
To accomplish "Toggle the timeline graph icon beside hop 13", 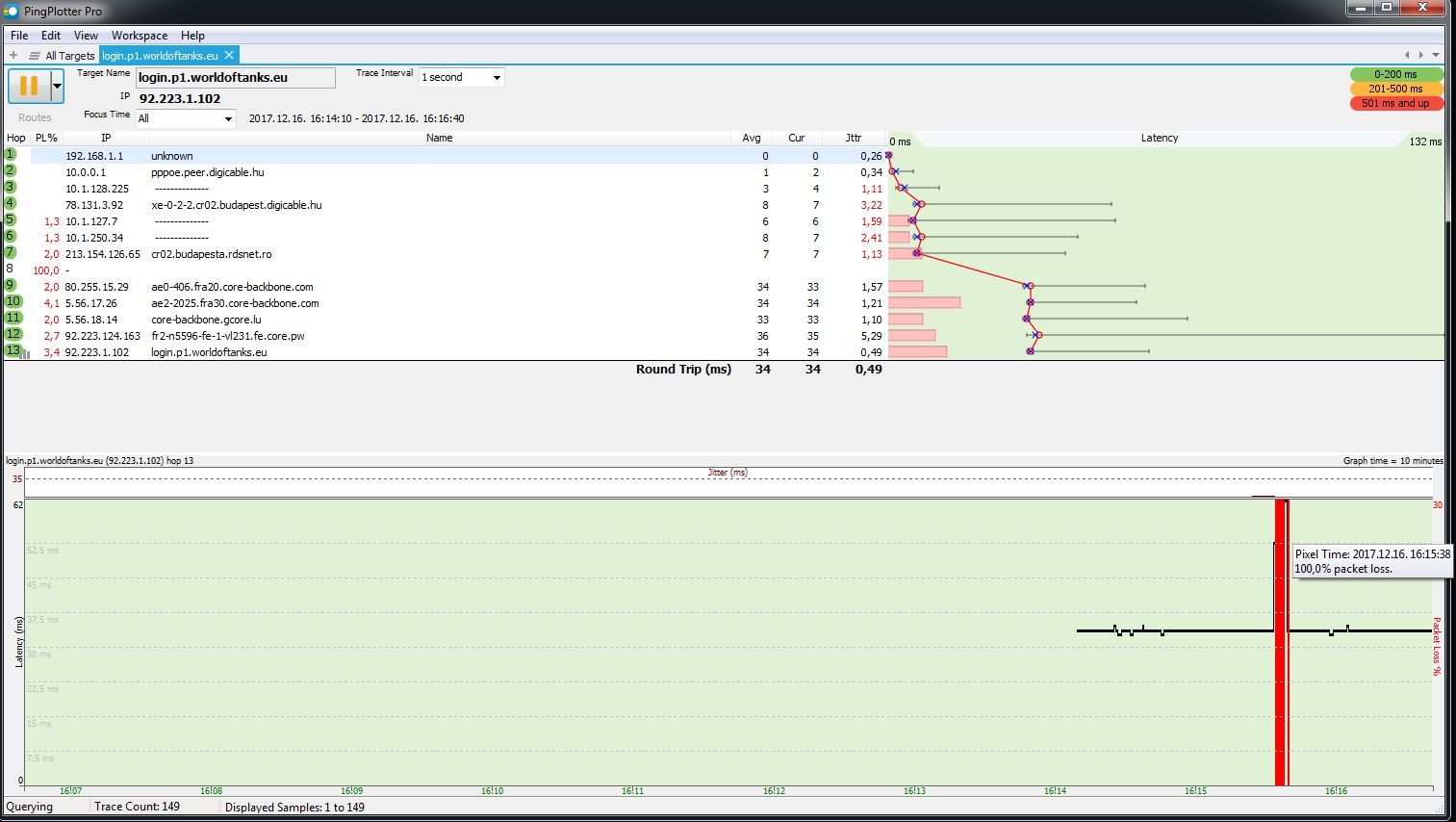I will click(x=27, y=354).
